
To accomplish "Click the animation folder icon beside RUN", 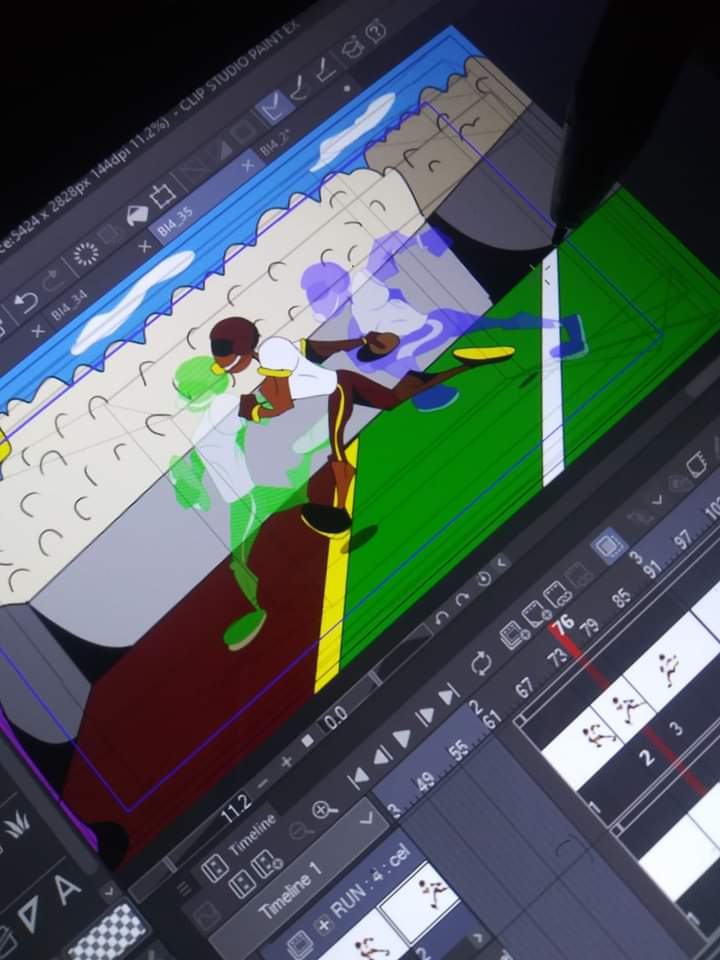I will [x=300, y=943].
